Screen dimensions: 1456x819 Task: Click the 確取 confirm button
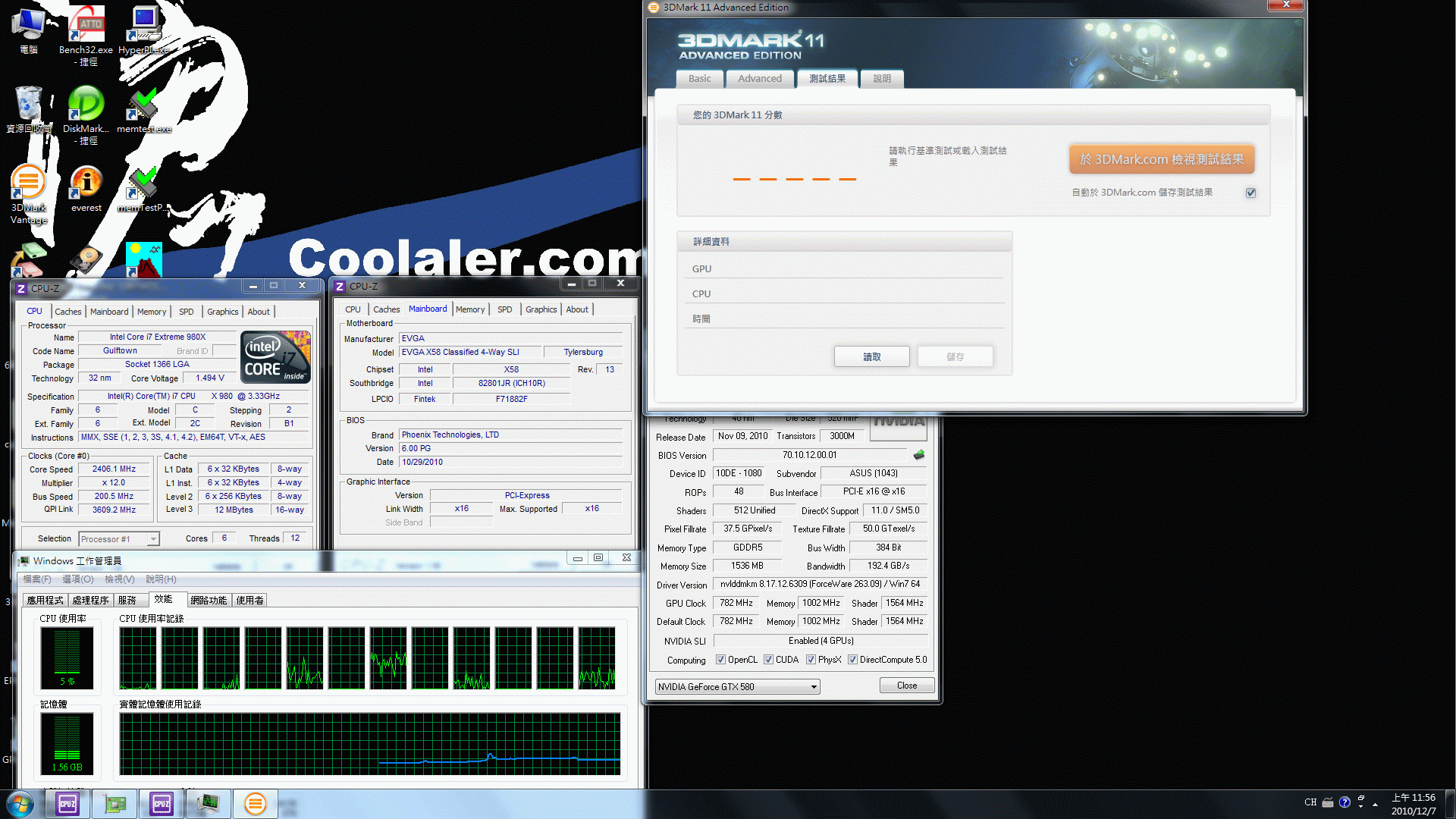(870, 357)
